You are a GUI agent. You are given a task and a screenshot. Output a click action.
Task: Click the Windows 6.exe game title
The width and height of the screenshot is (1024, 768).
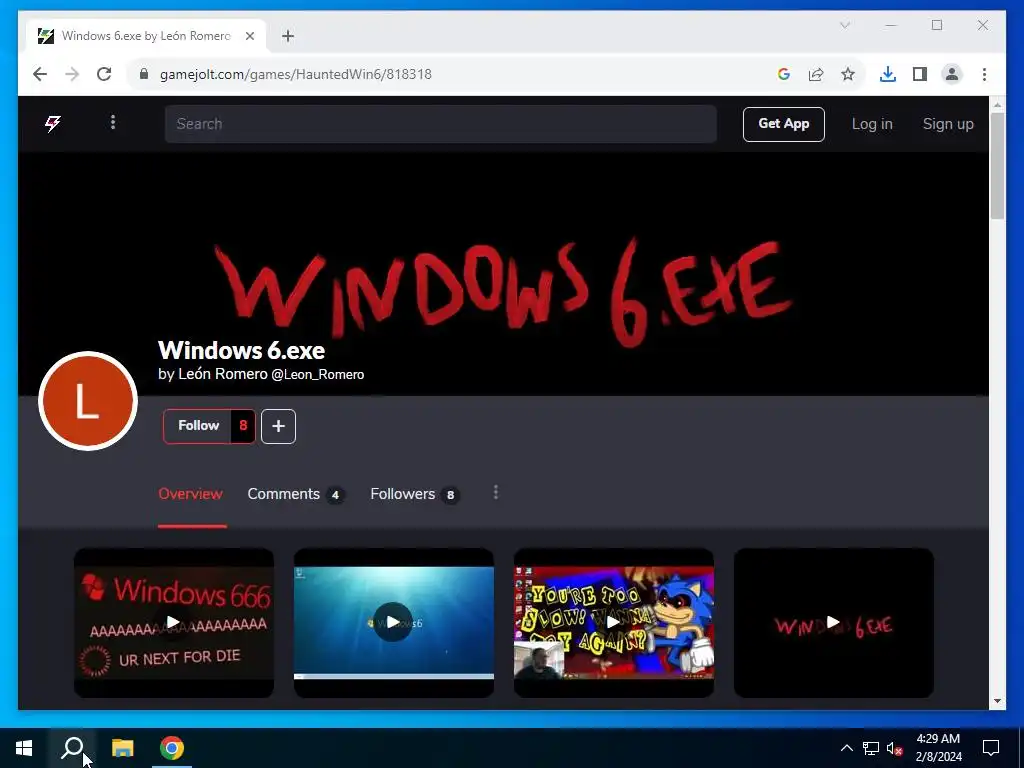click(x=242, y=351)
